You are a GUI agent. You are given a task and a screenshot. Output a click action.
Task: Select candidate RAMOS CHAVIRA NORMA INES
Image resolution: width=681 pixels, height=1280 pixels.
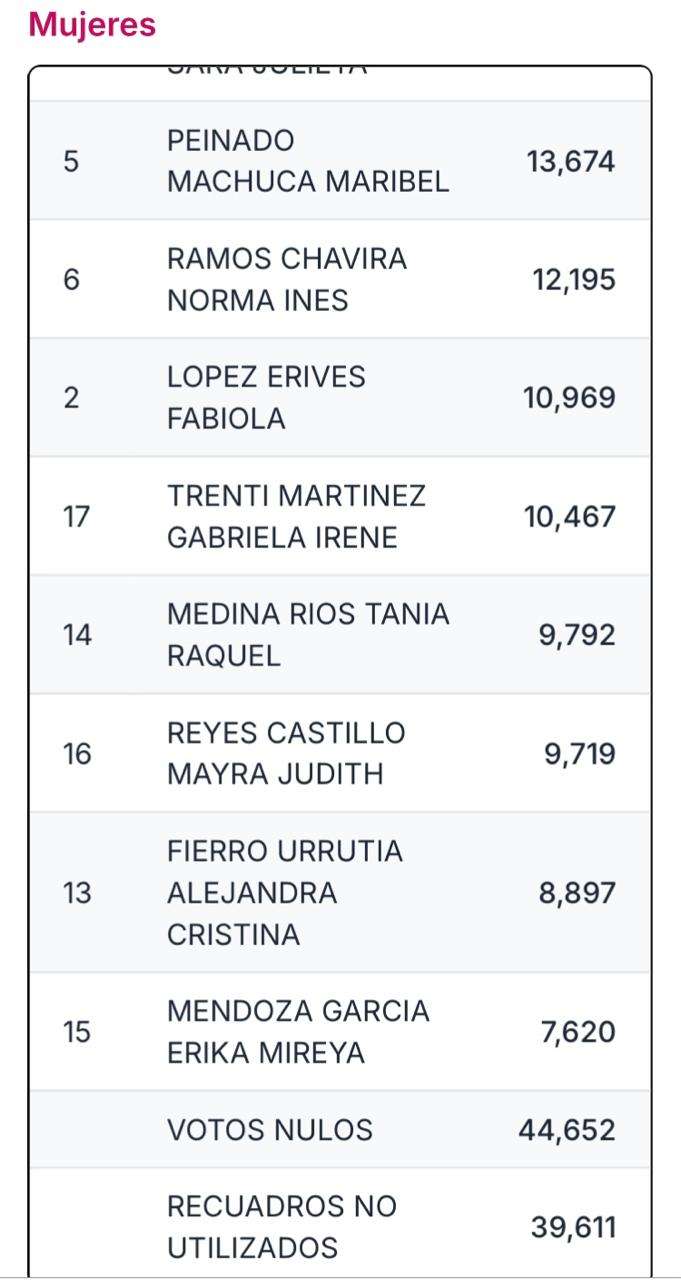point(286,279)
